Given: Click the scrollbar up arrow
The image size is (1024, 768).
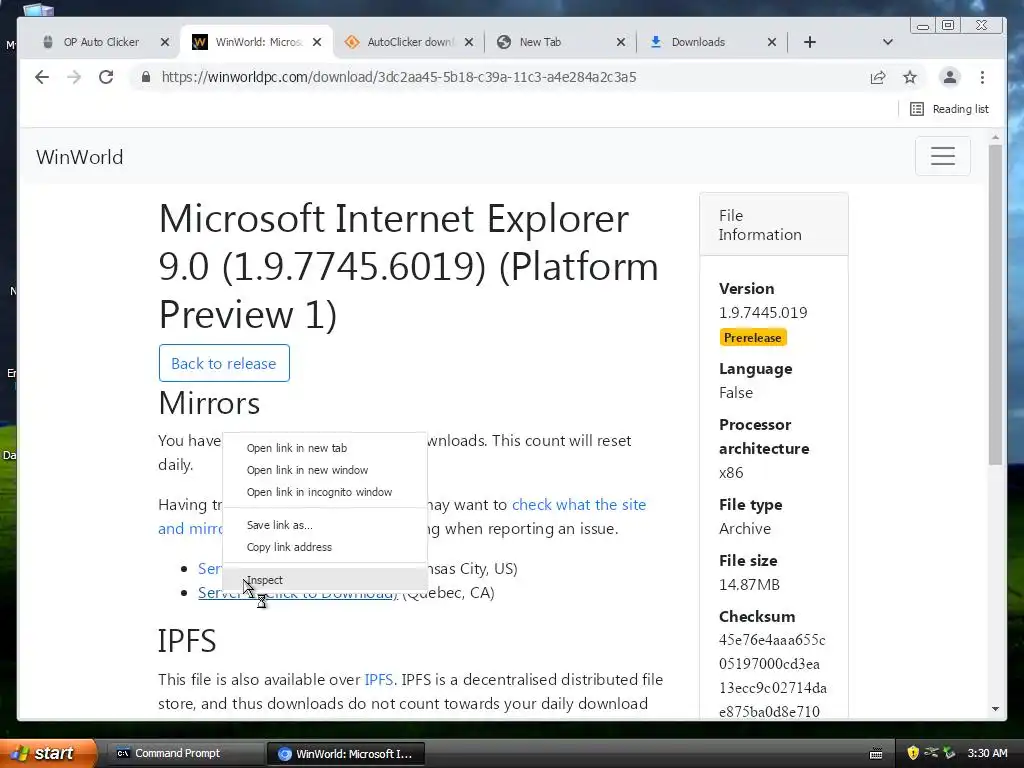Looking at the screenshot, I should [x=995, y=138].
